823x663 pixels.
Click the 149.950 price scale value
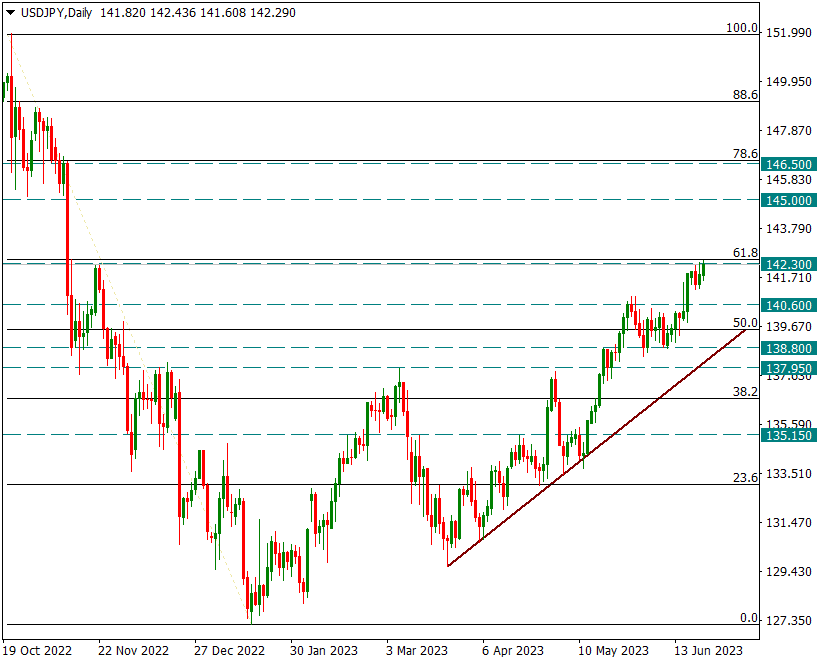(x=789, y=81)
